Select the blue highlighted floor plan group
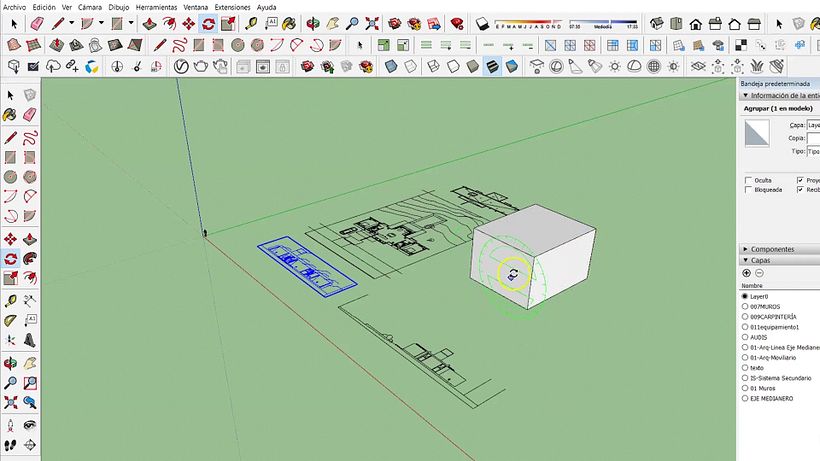This screenshot has width=820, height=461. (x=307, y=267)
